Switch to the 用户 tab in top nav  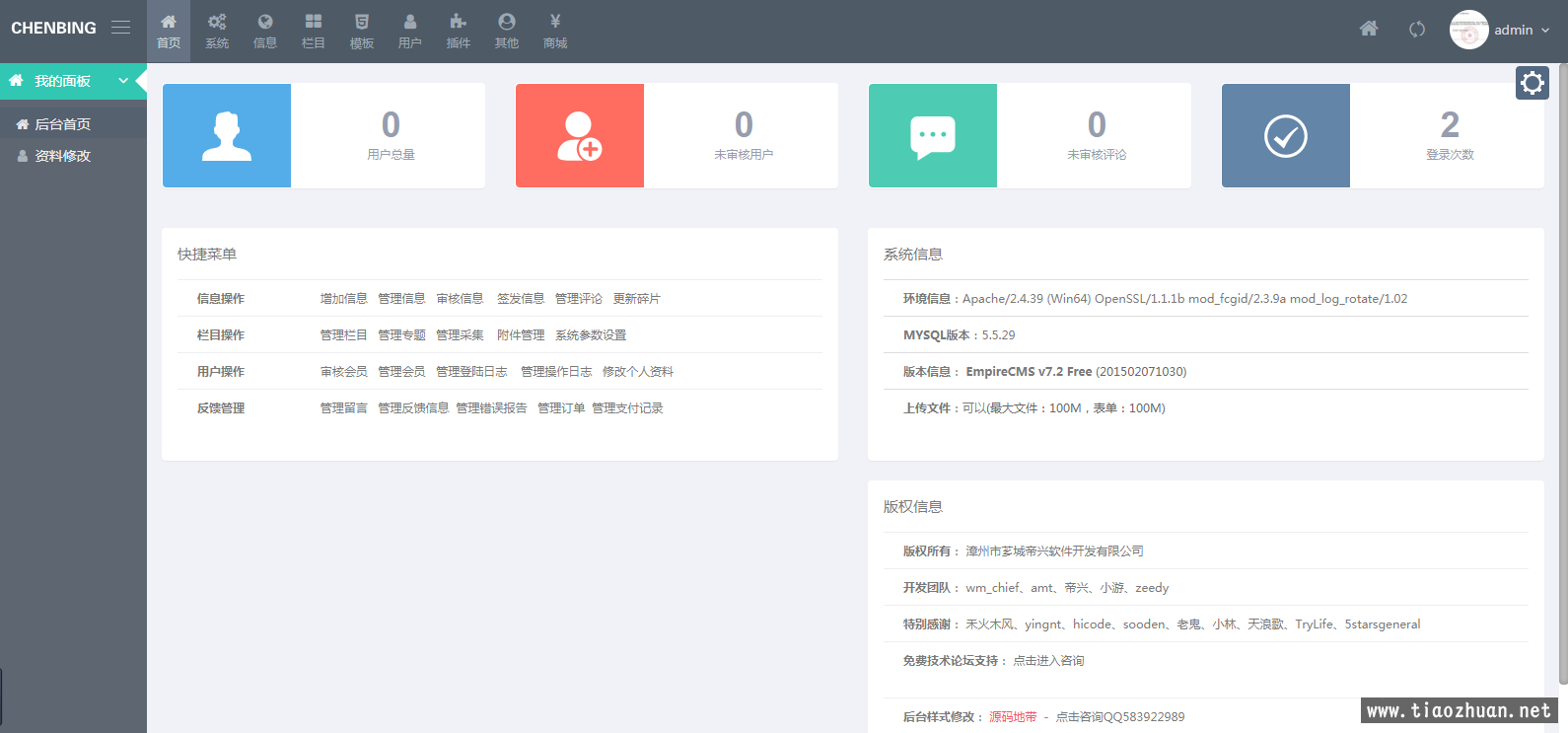click(410, 31)
